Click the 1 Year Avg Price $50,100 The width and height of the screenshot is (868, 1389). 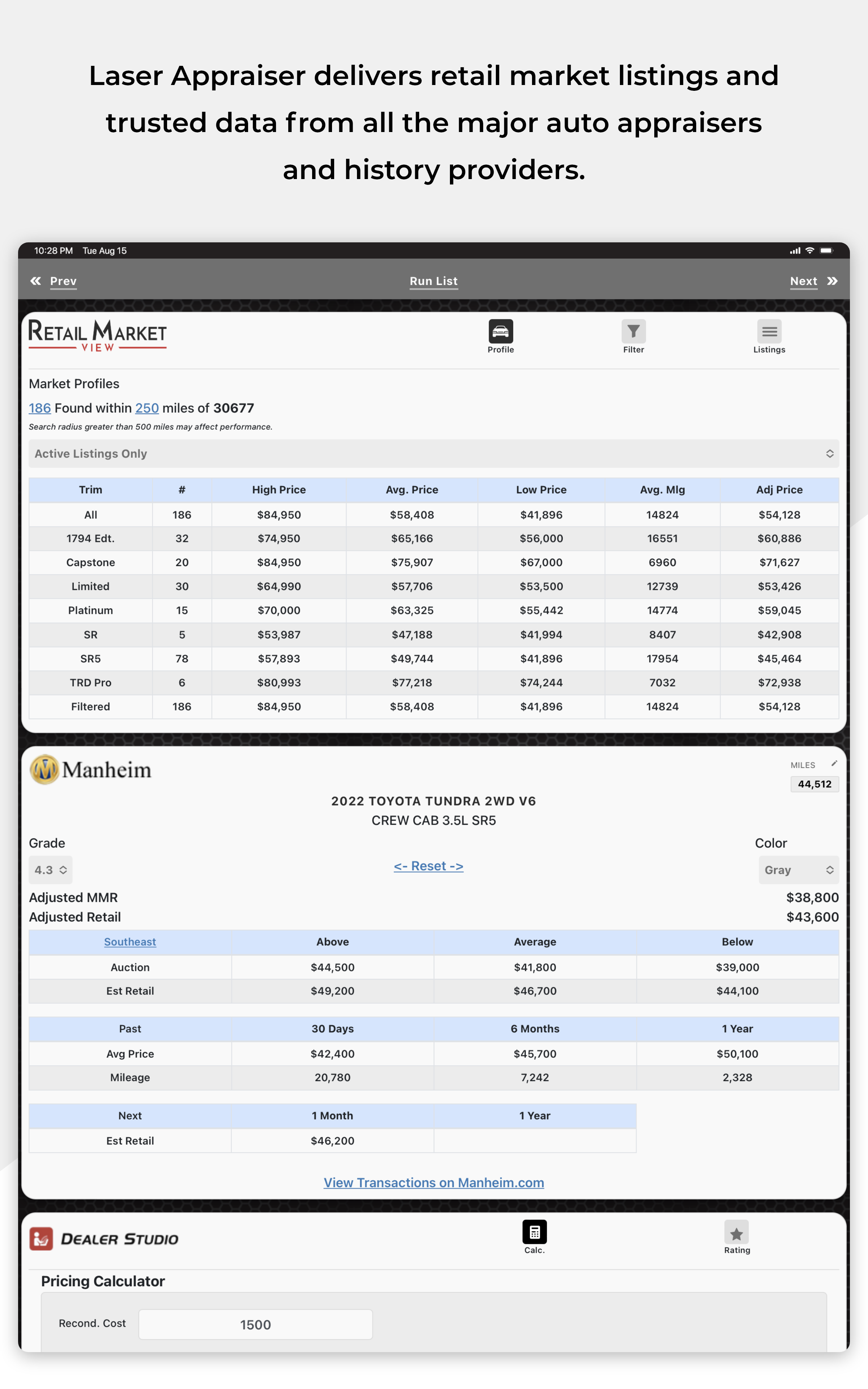pyautogui.click(x=737, y=1054)
